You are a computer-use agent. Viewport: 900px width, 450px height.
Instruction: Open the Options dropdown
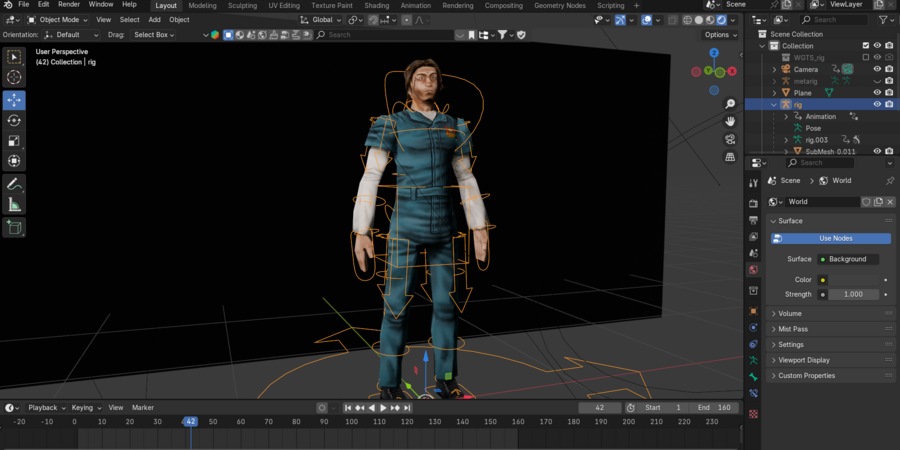(721, 35)
